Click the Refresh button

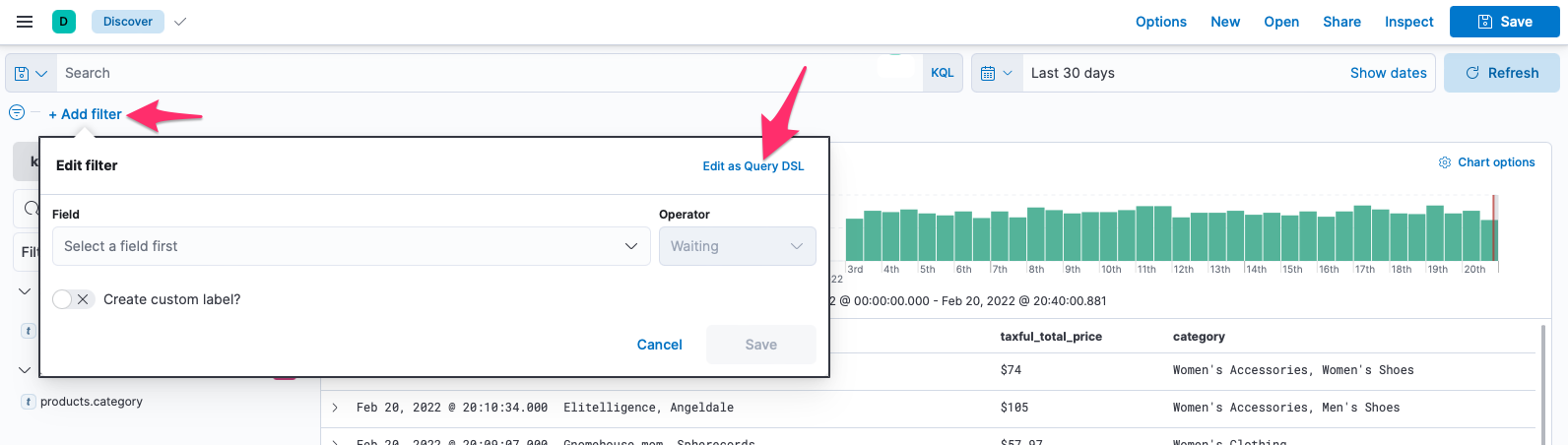coord(1501,73)
